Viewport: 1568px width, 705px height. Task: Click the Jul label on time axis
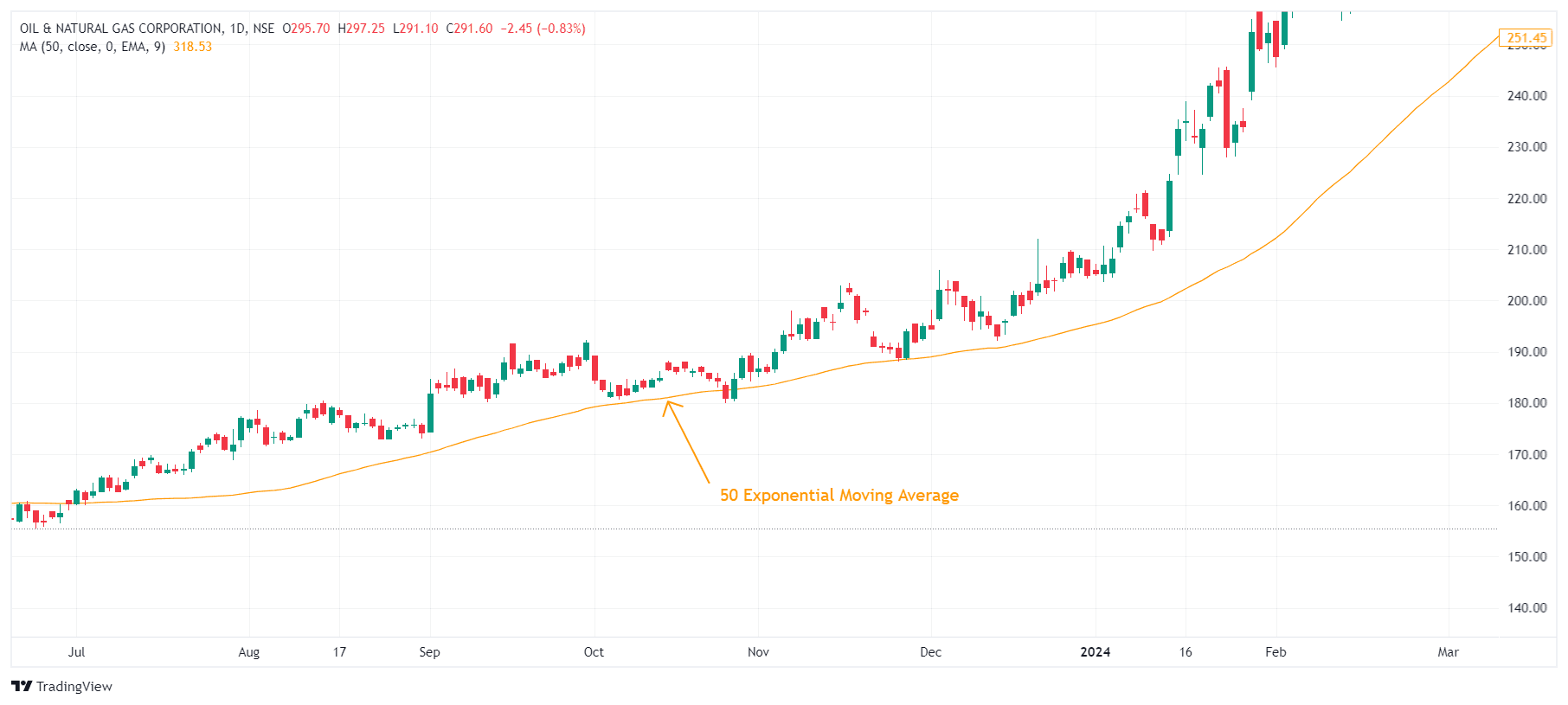coord(76,652)
